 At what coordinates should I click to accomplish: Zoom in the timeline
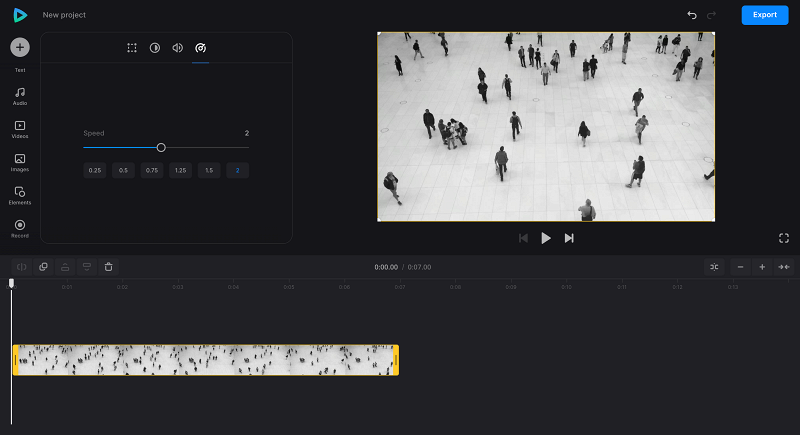tap(762, 267)
